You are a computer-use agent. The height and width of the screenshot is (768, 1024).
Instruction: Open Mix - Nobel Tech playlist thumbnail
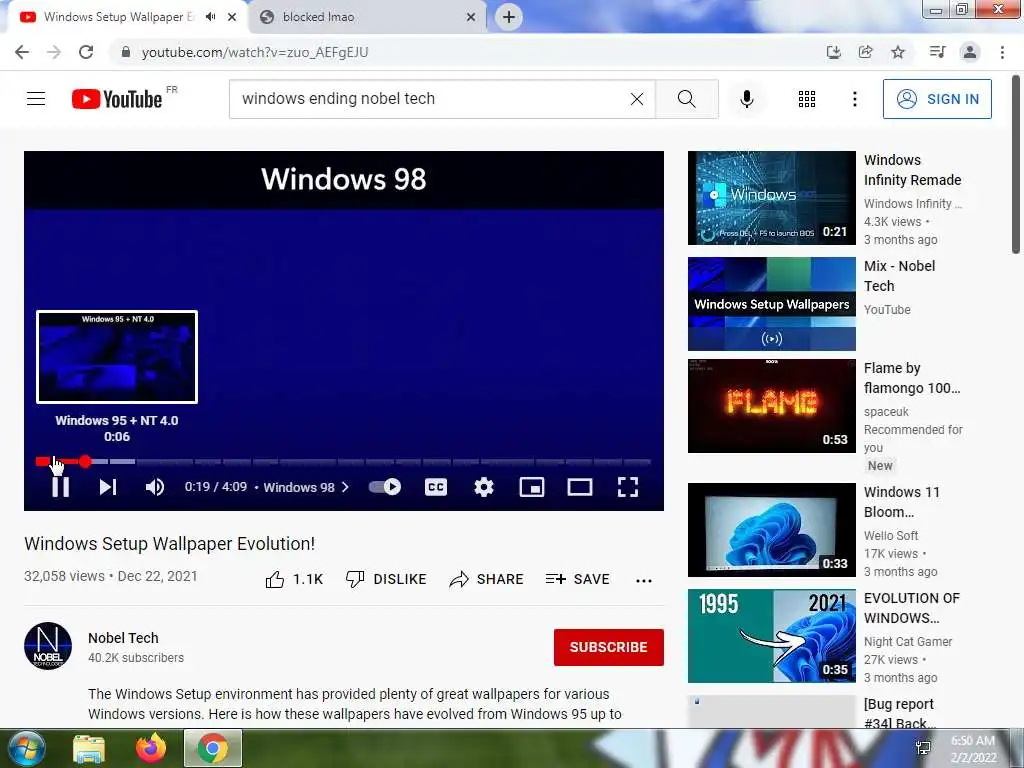(x=771, y=304)
